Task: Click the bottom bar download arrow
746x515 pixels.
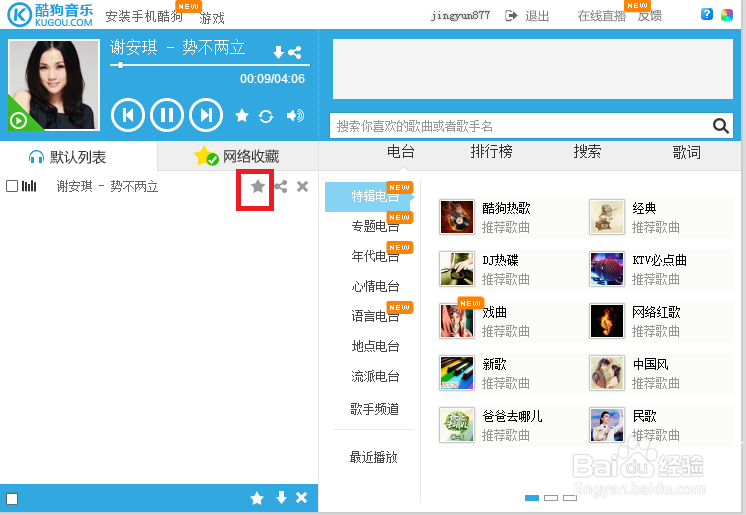Action: 282,498
